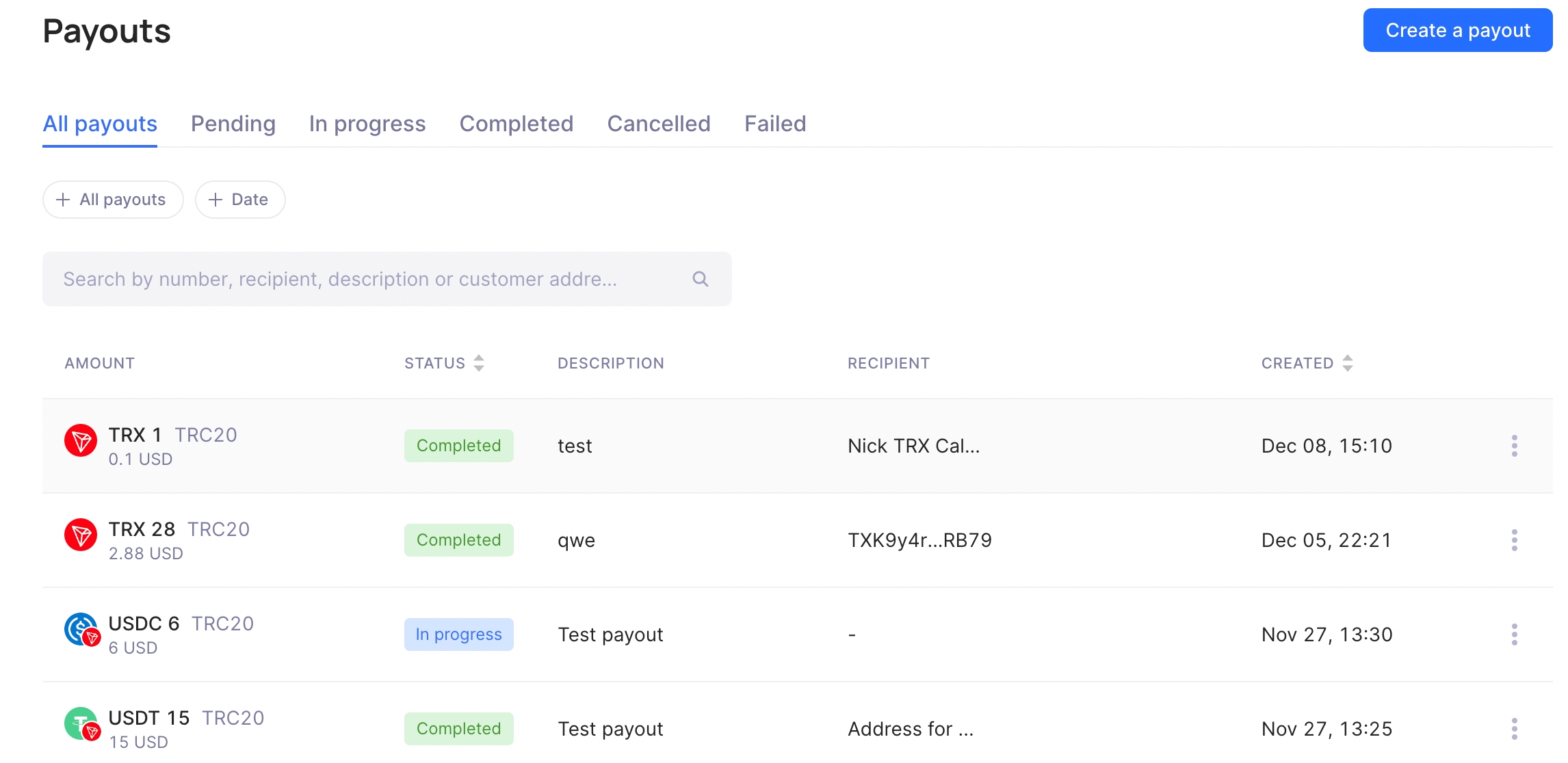Sort the table by the Status column

(x=478, y=363)
